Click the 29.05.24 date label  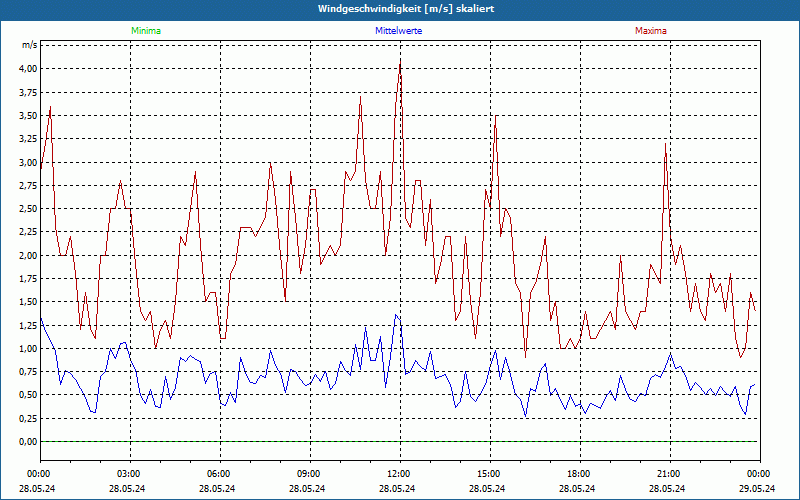pyautogui.click(x=757, y=489)
